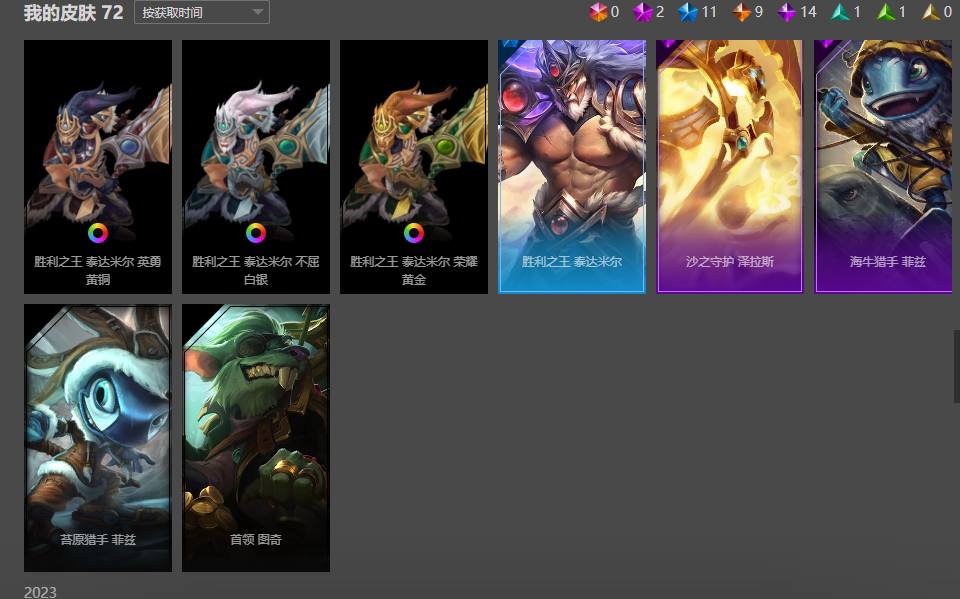The image size is (960, 599).
Task: Click chroma wheel on 不屈白银 skin
Action: tap(256, 233)
